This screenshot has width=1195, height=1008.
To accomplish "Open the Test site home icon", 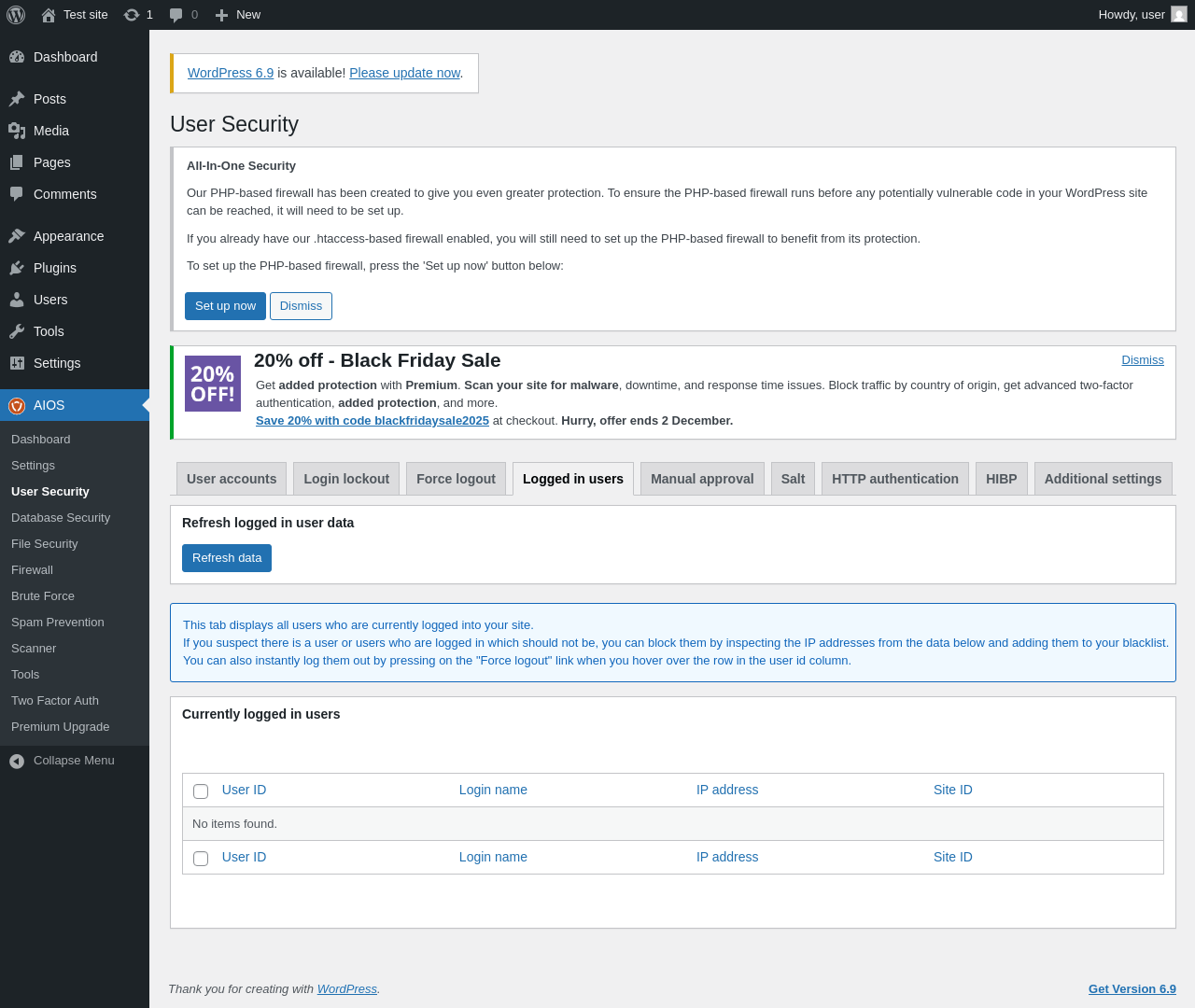I will [49, 15].
